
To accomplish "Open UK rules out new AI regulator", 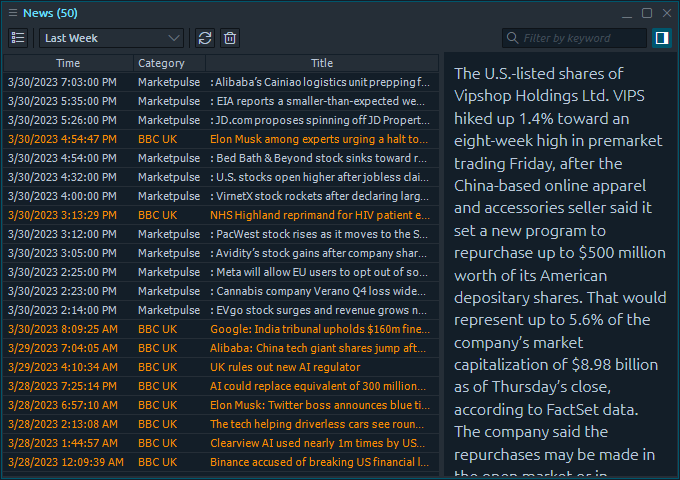I will point(323,367).
